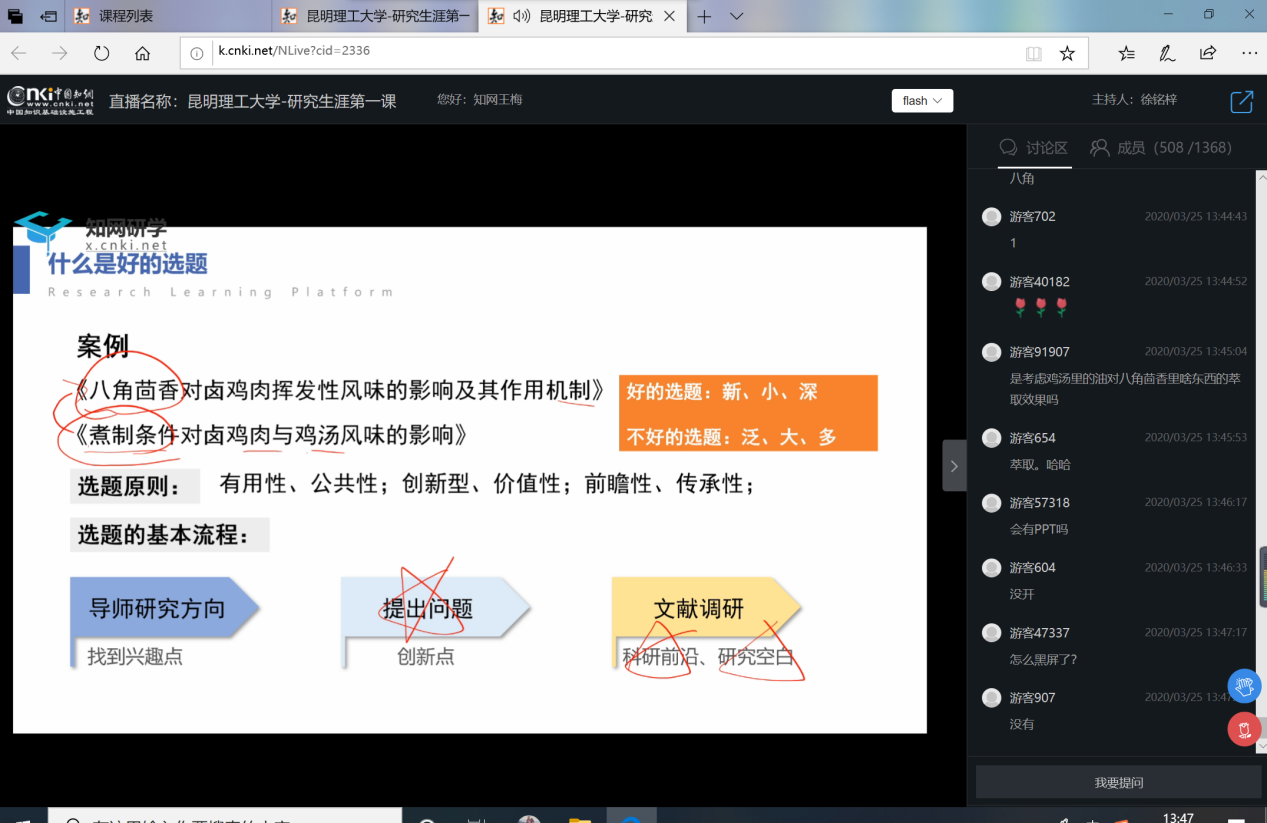Refresh the live stream page
The width and height of the screenshot is (1267, 823).
[x=101, y=54]
